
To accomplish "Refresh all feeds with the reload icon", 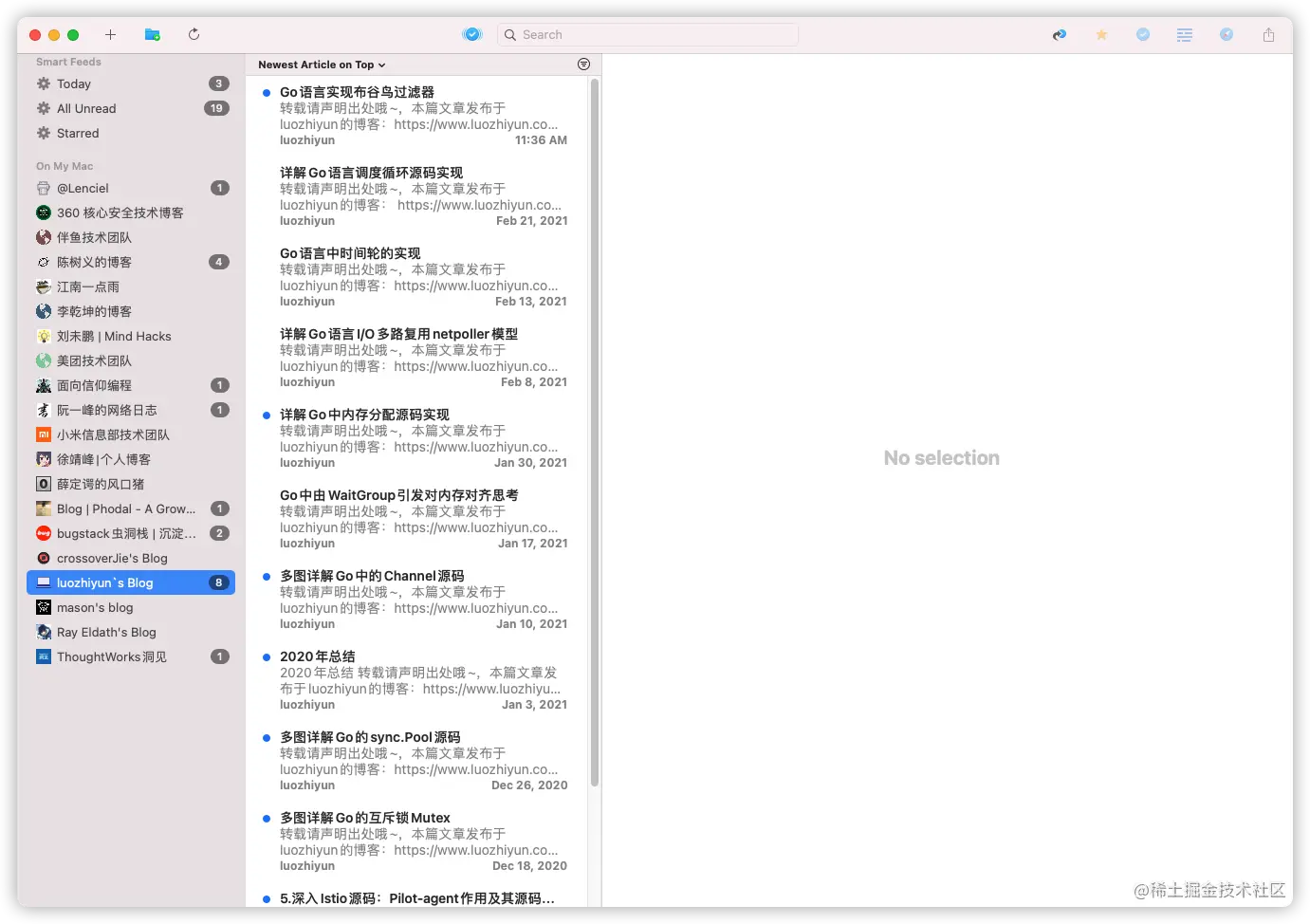I will [194, 34].
